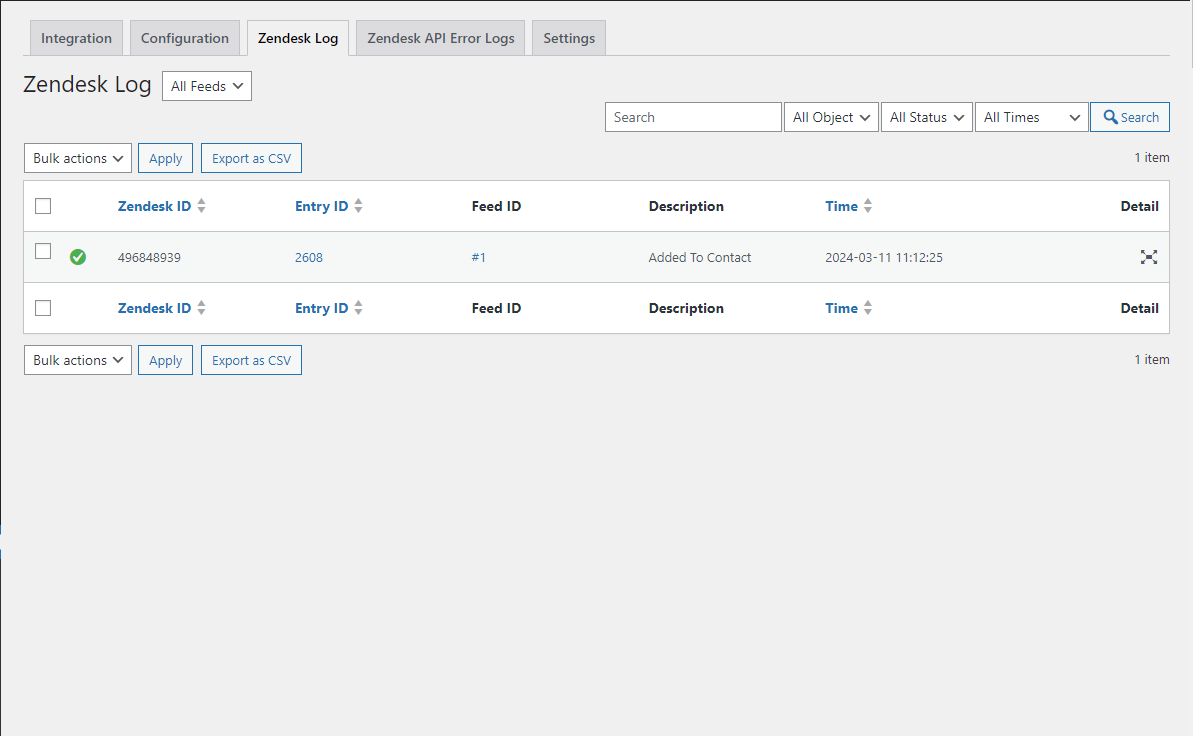Click top Feed ID column header
This screenshot has width=1193, height=736.
(496, 206)
